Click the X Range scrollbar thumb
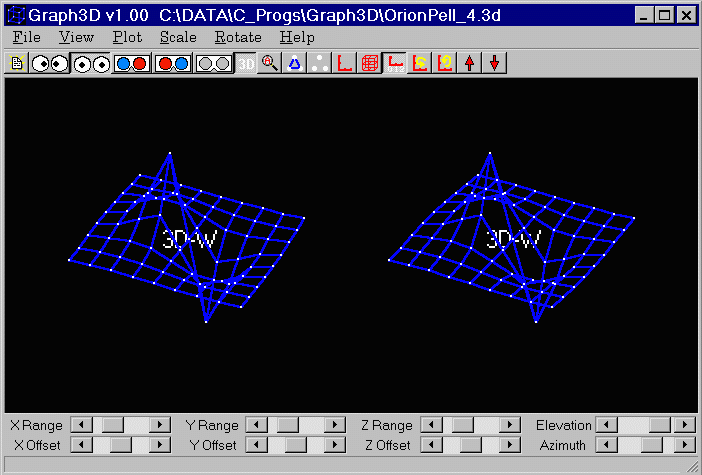 [x=112, y=424]
